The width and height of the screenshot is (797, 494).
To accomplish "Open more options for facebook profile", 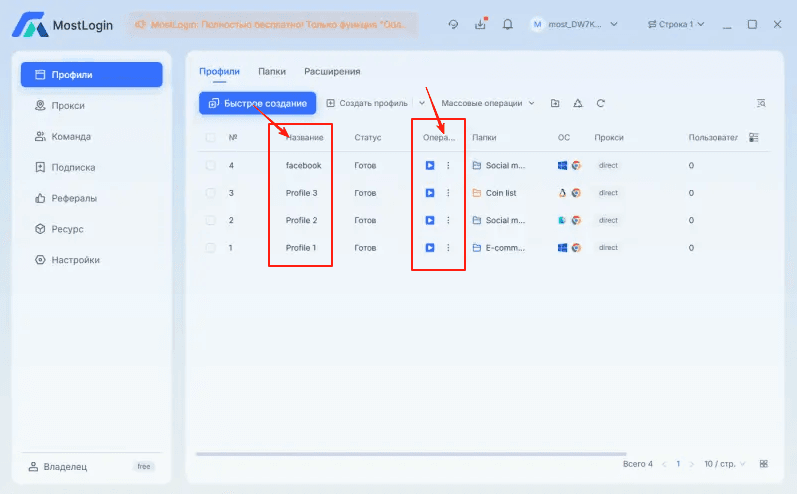I will [448, 165].
